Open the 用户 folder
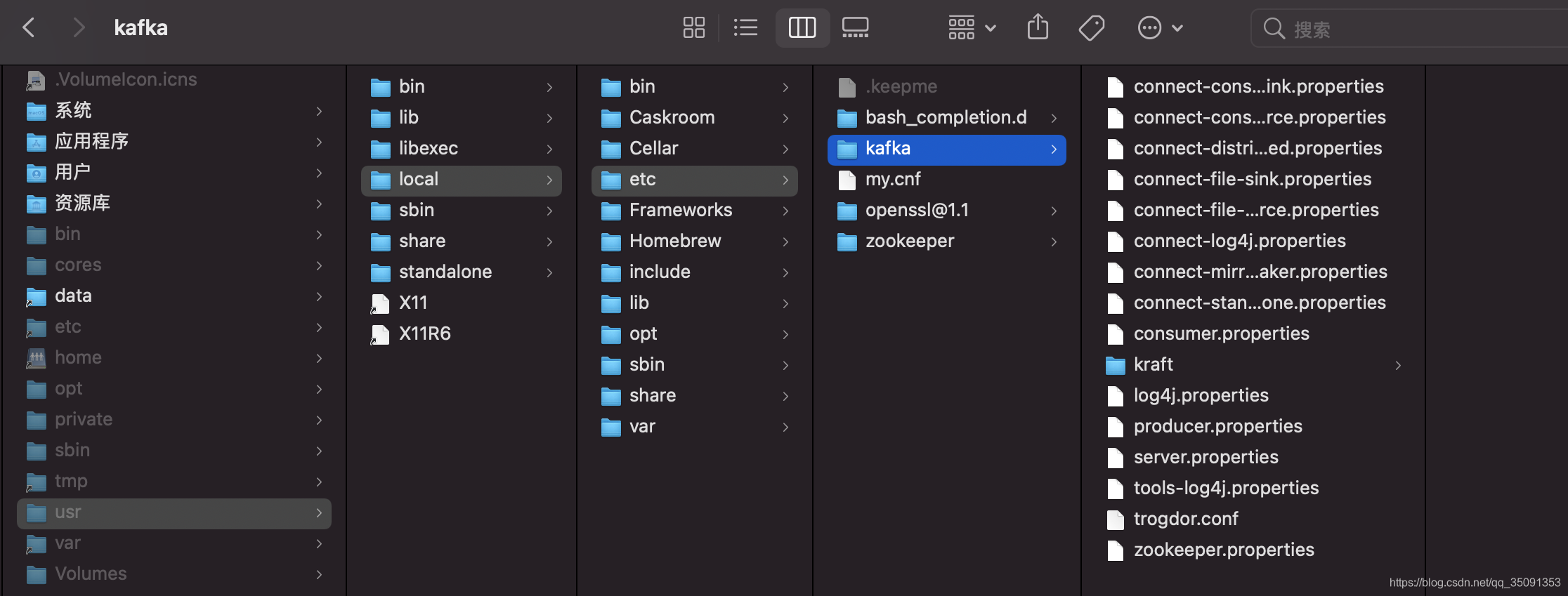The width and height of the screenshot is (1568, 596). tap(174, 173)
